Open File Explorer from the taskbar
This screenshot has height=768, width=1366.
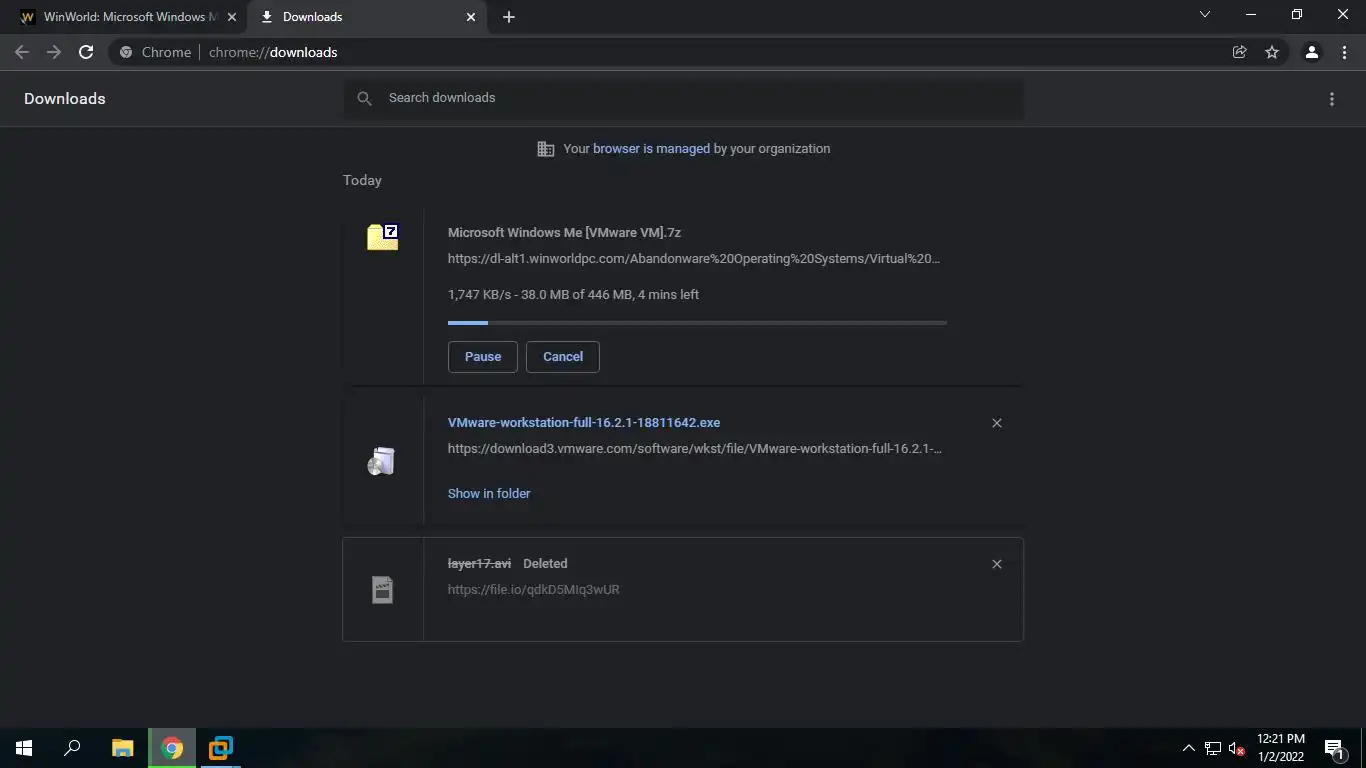pos(122,748)
